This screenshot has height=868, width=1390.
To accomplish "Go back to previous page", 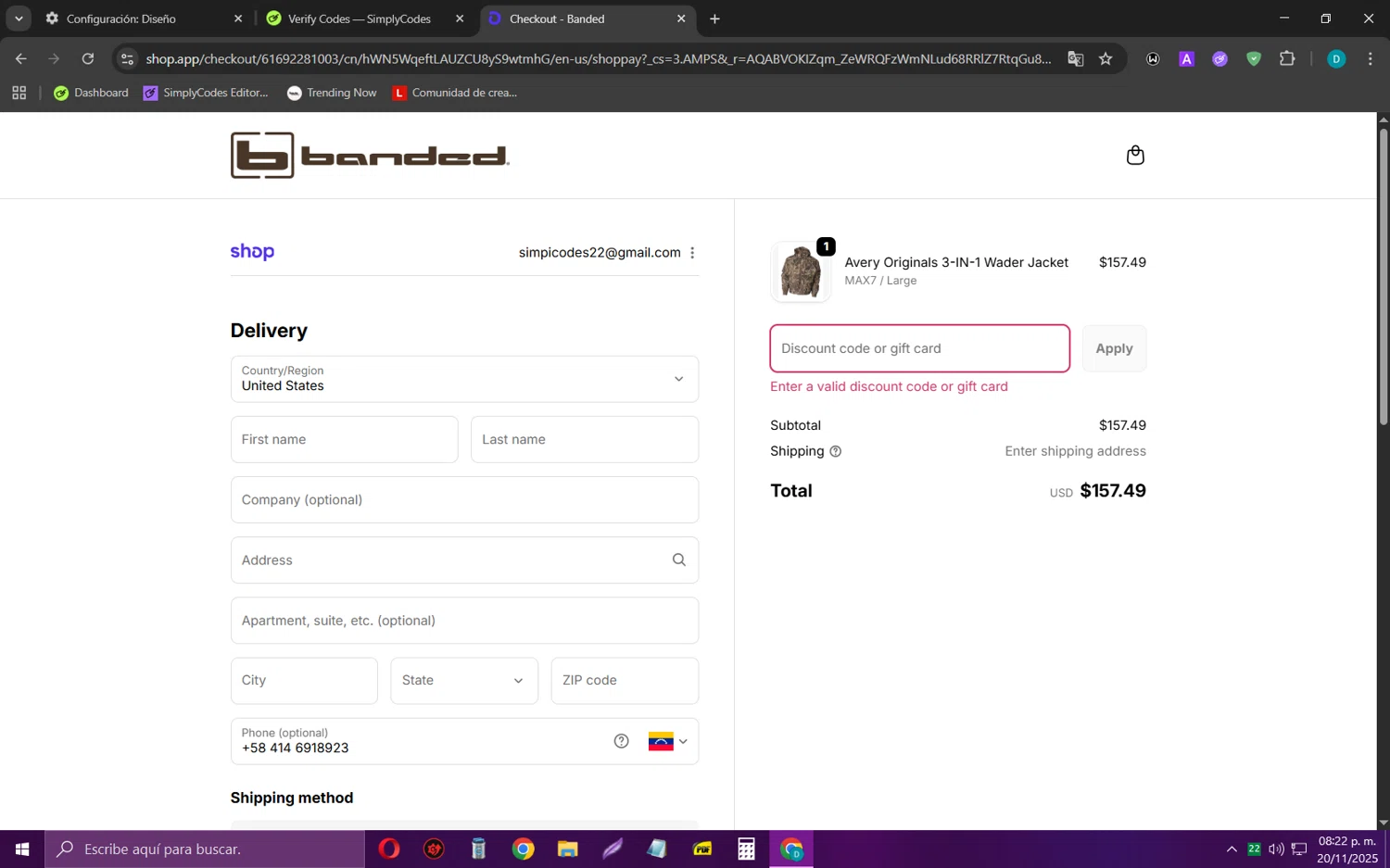I will [21, 58].
